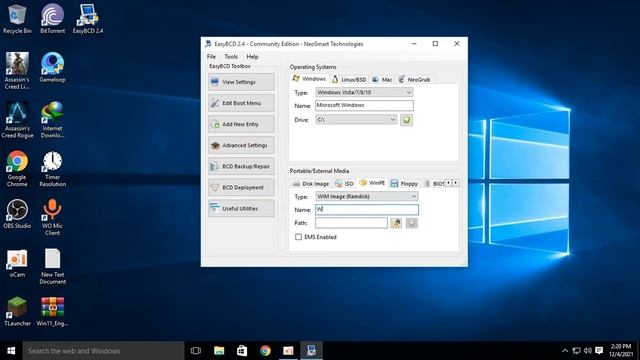Click the browse icon next to Path field
Image resolution: width=640 pixels, height=360 pixels.
click(x=396, y=223)
